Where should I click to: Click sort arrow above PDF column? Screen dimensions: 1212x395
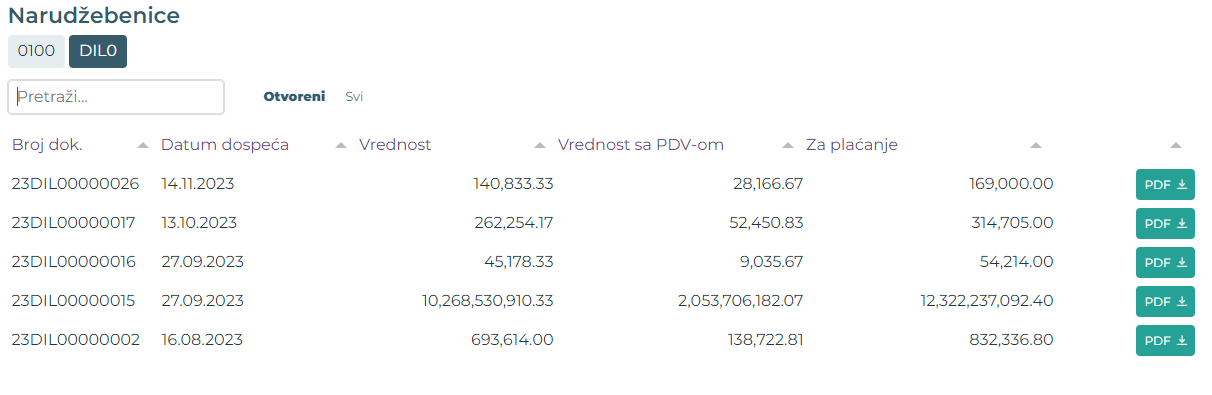pos(1176,146)
